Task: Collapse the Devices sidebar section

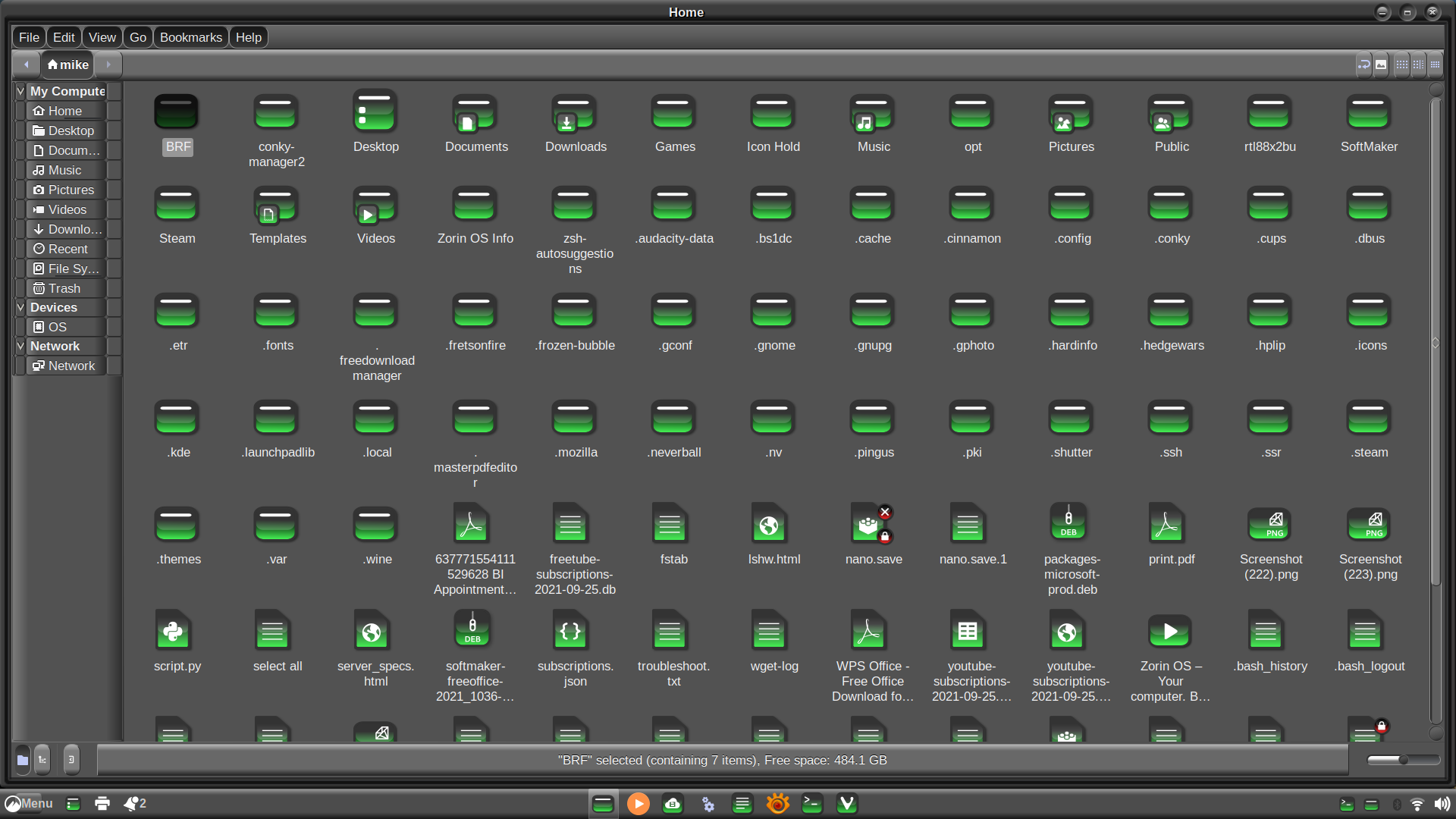Action: 20,307
